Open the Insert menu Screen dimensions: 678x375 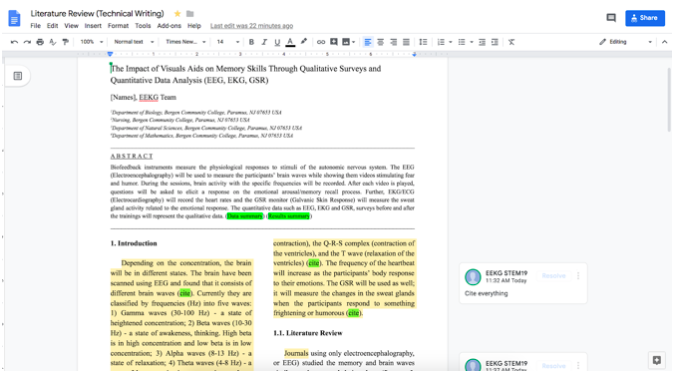[93, 26]
